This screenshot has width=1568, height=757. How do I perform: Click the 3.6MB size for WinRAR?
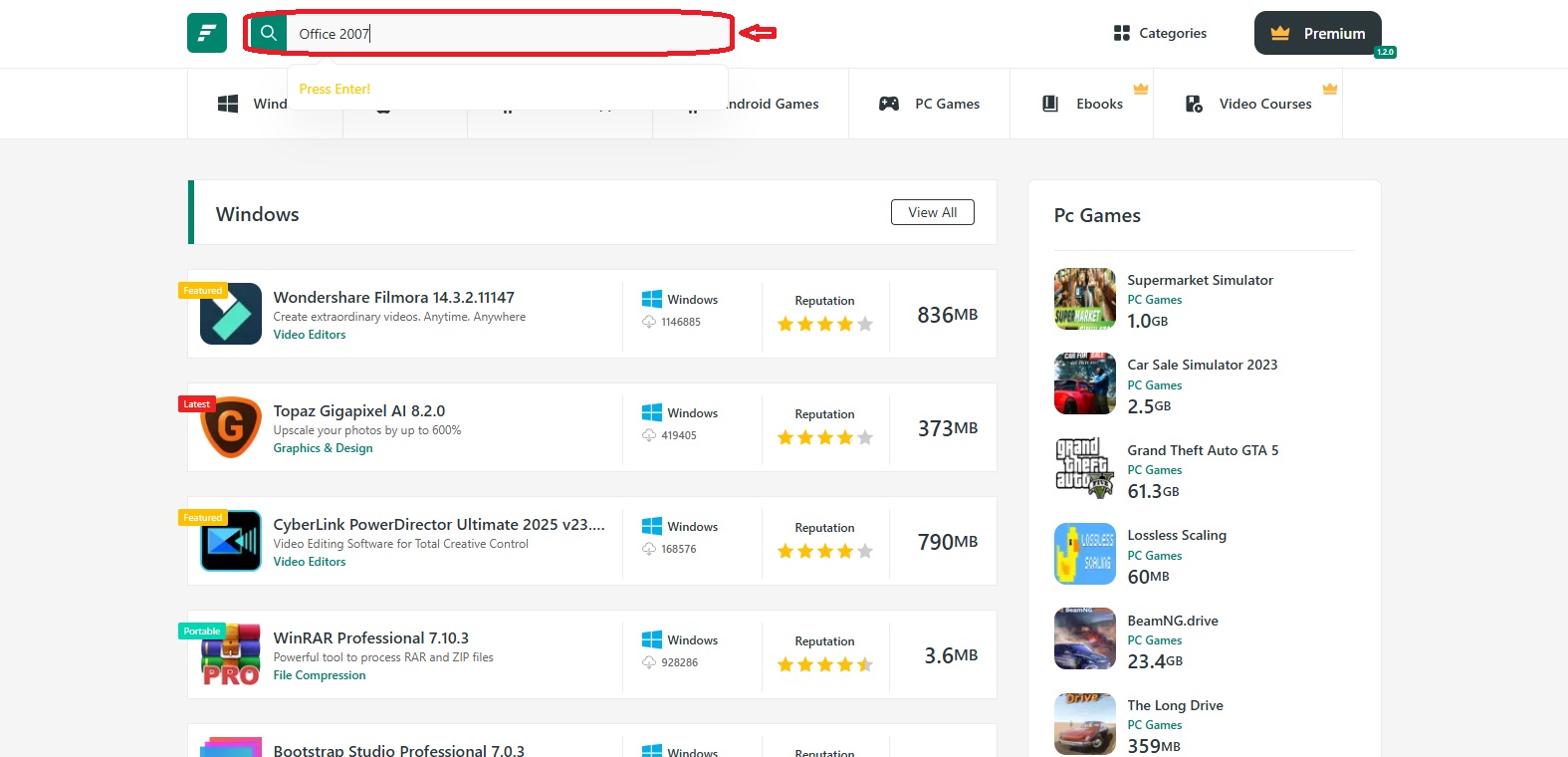(x=951, y=655)
